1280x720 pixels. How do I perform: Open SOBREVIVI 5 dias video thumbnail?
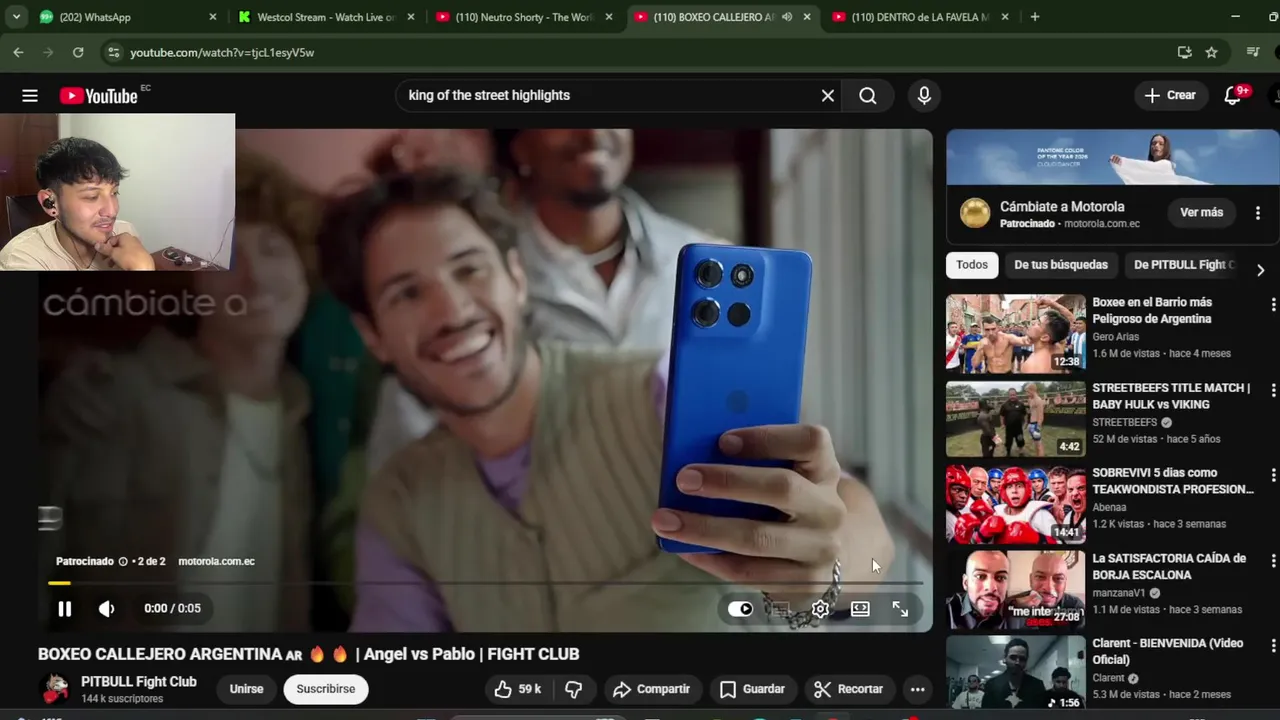coord(1016,504)
